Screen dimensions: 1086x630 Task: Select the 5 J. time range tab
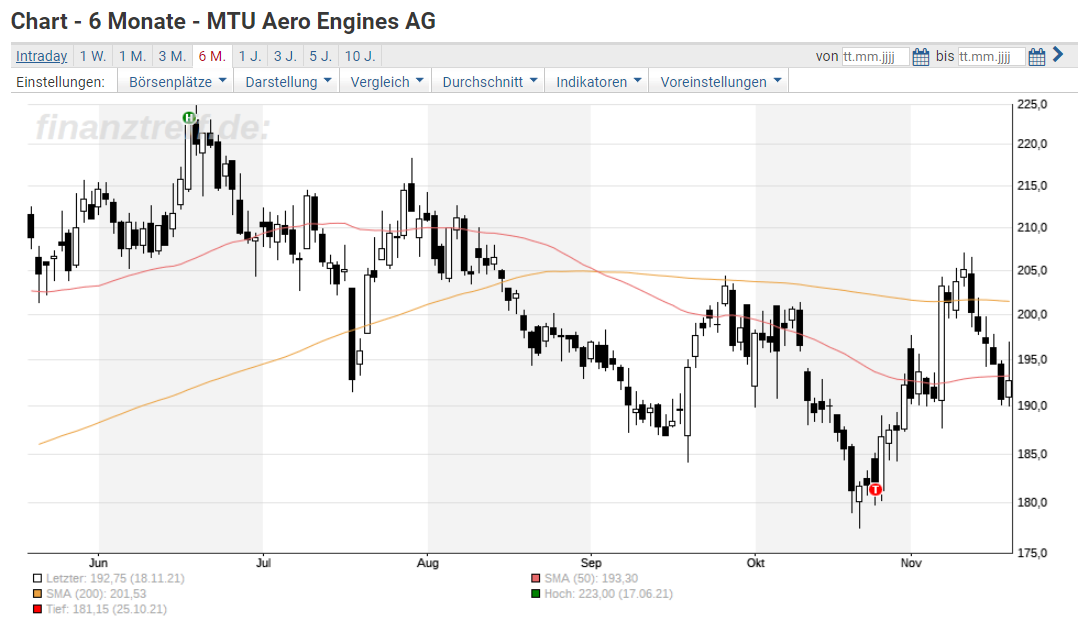point(320,56)
